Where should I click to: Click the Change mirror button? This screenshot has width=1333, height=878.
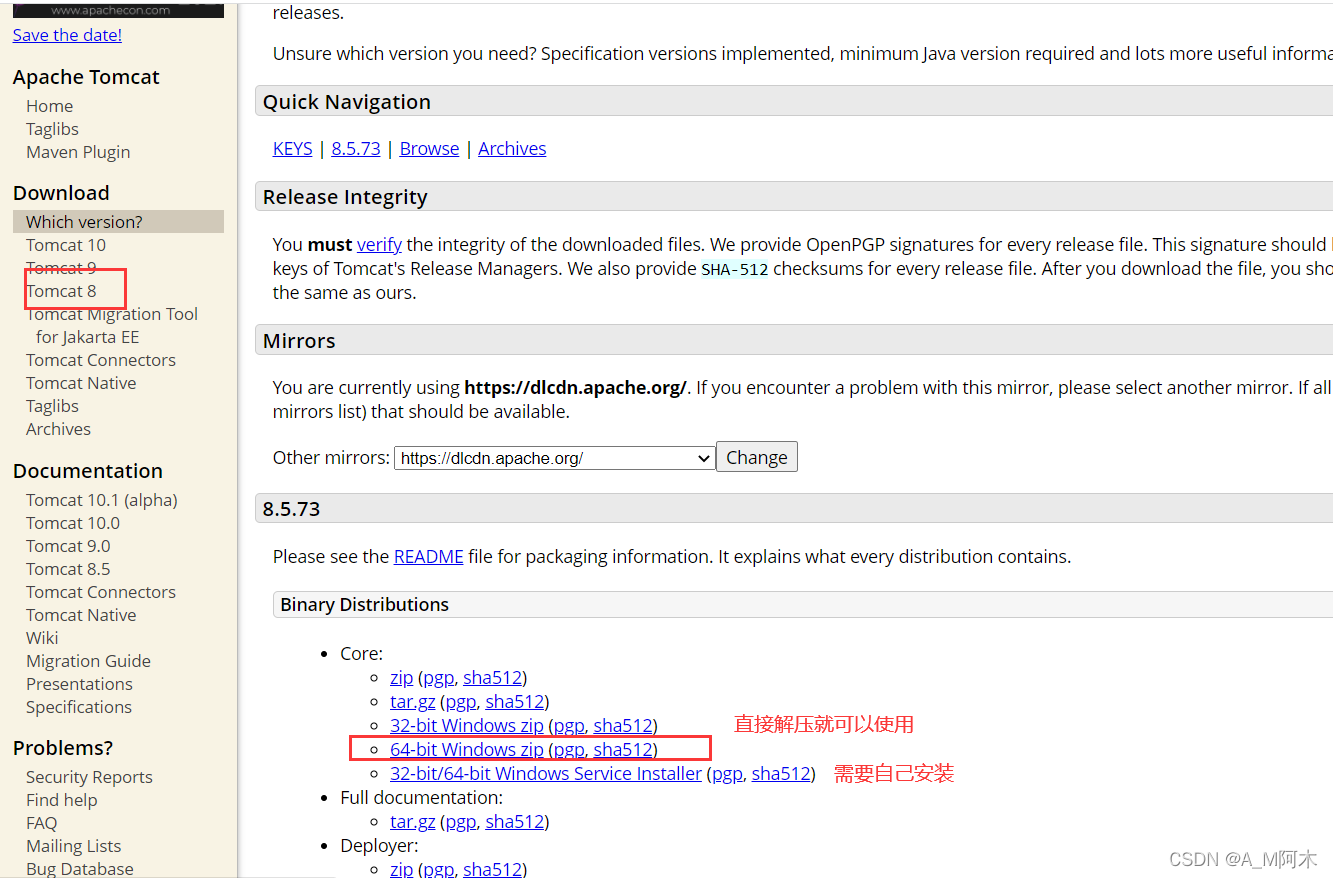(757, 457)
